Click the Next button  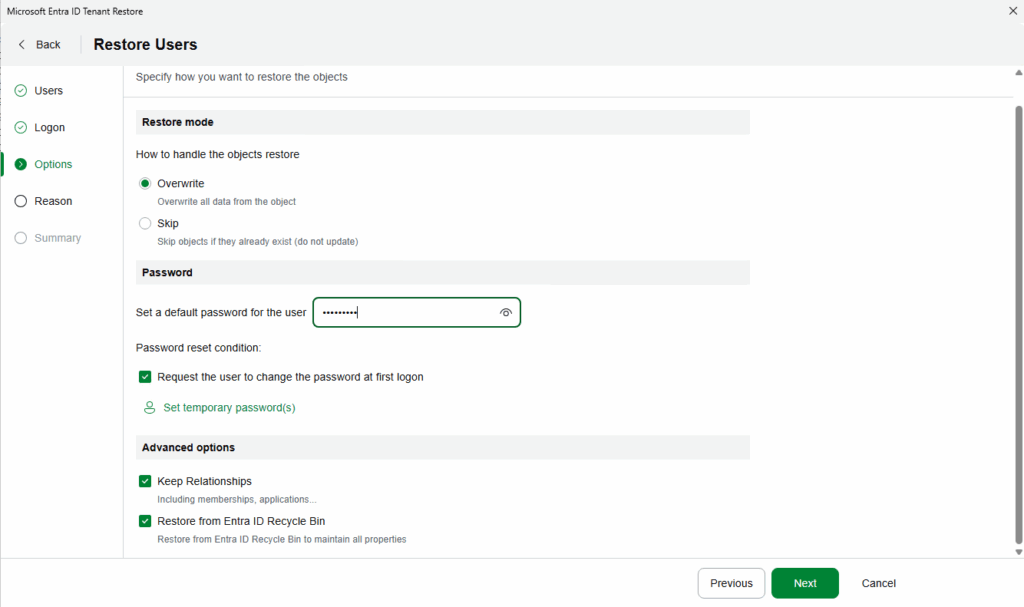805,583
